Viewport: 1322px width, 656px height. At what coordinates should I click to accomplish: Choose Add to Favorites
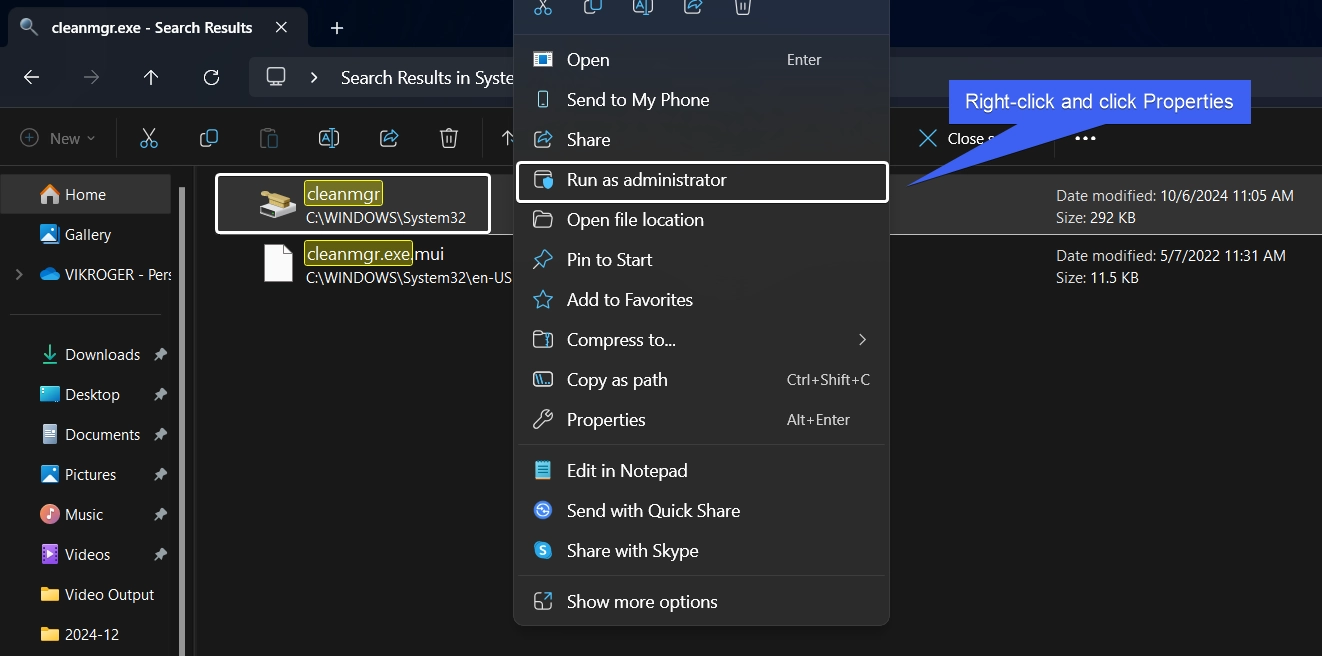point(700,300)
